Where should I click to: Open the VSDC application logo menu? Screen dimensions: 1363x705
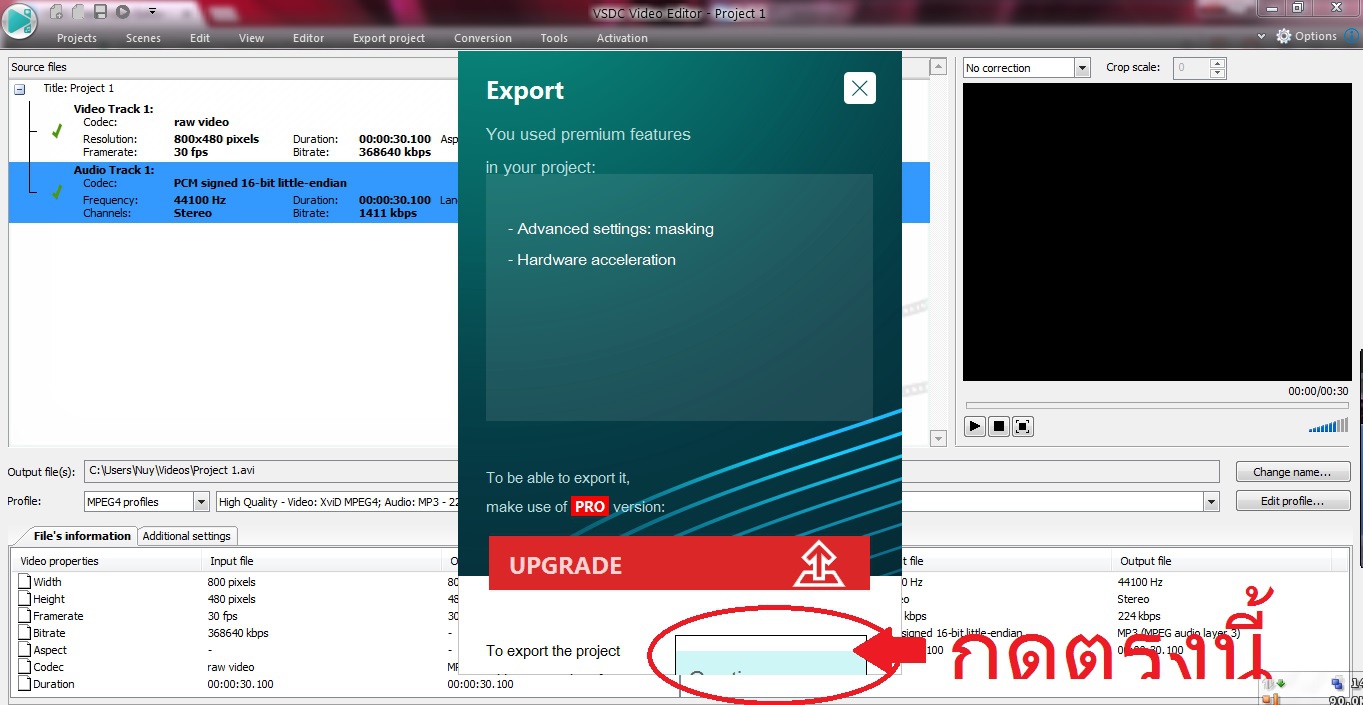pyautogui.click(x=19, y=22)
